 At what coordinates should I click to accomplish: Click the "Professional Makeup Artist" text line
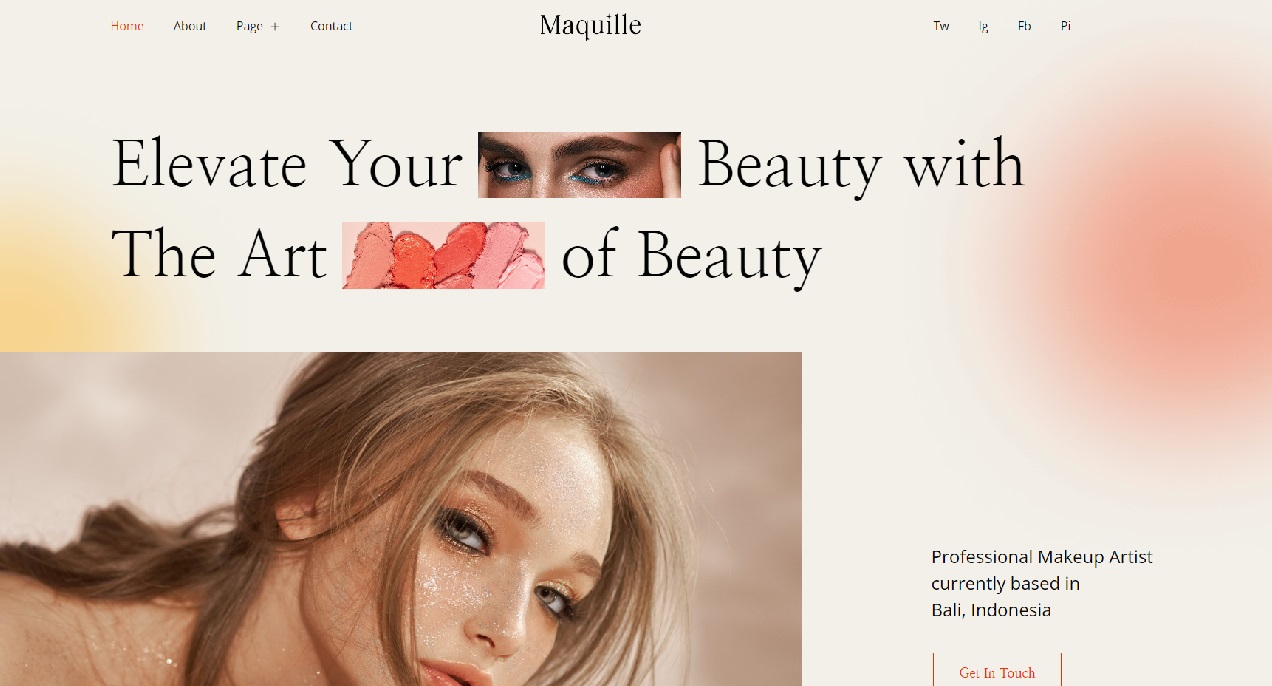pos(1042,557)
